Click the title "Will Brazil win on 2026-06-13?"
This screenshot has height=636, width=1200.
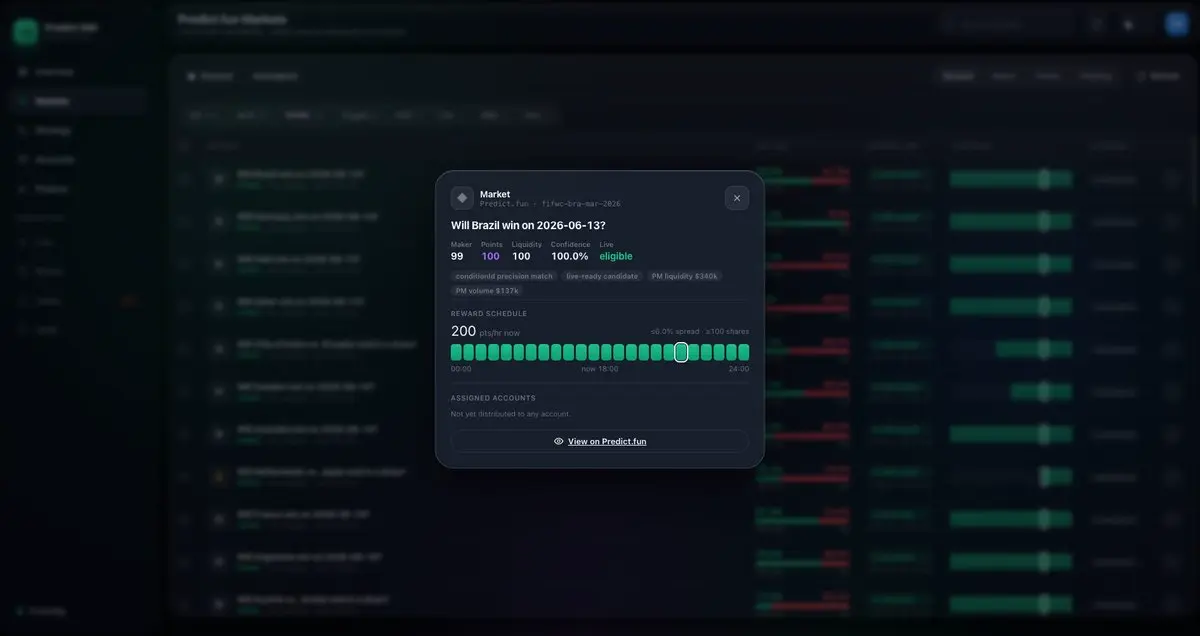(528, 225)
